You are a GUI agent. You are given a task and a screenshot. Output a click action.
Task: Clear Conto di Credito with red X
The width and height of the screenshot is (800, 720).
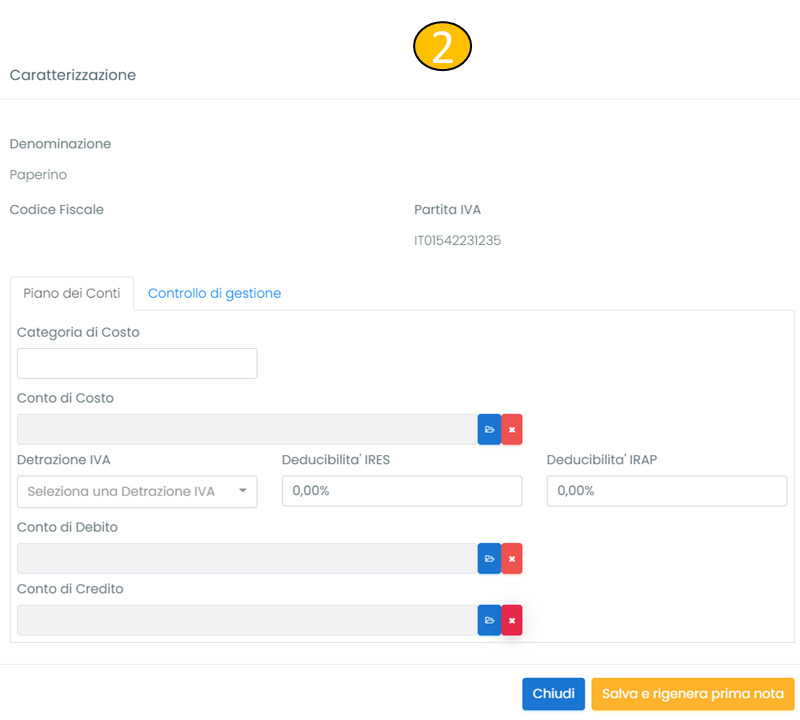coord(512,620)
